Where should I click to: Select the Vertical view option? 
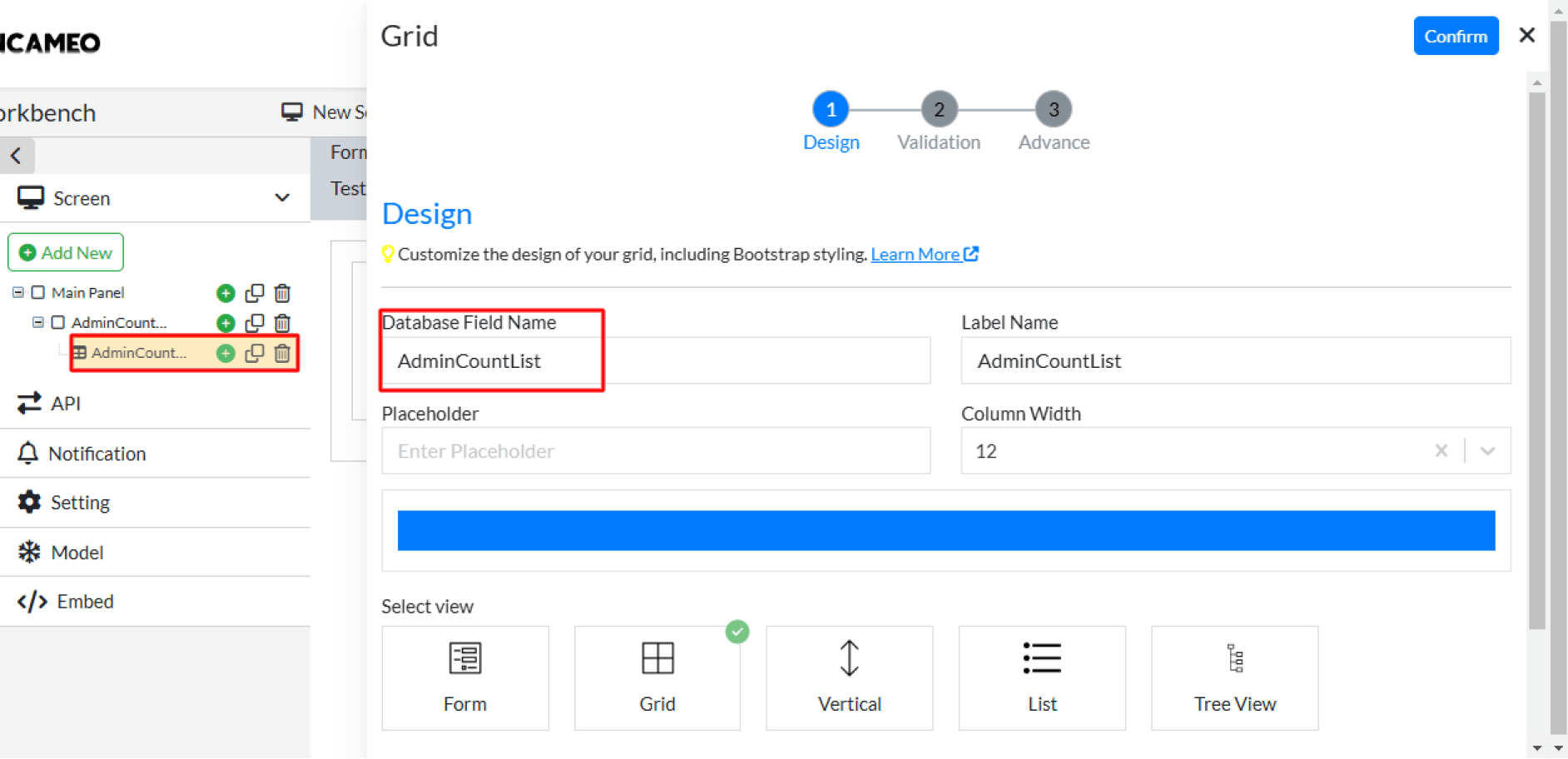point(849,677)
